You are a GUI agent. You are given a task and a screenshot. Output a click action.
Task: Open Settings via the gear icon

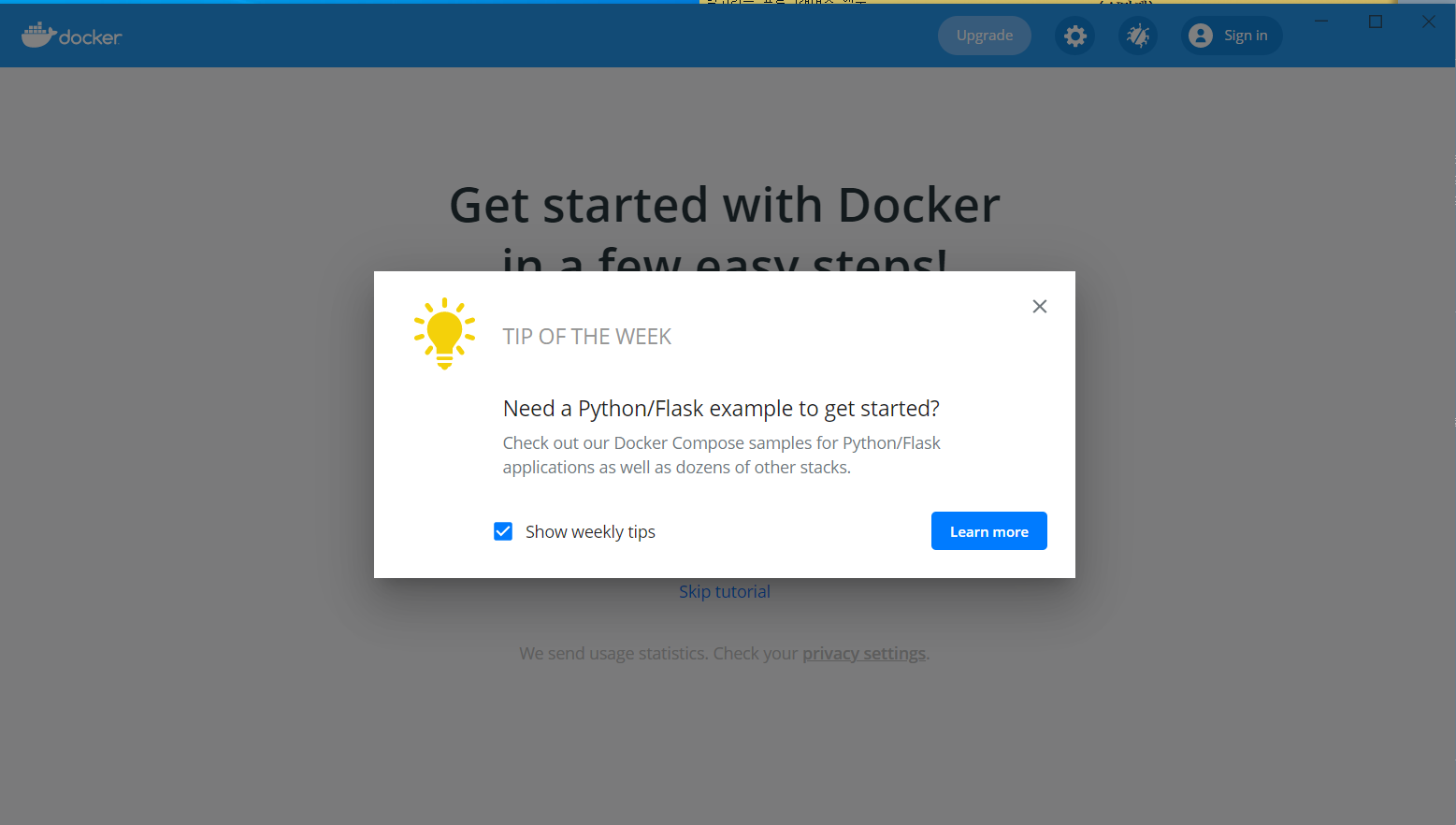pos(1075,36)
